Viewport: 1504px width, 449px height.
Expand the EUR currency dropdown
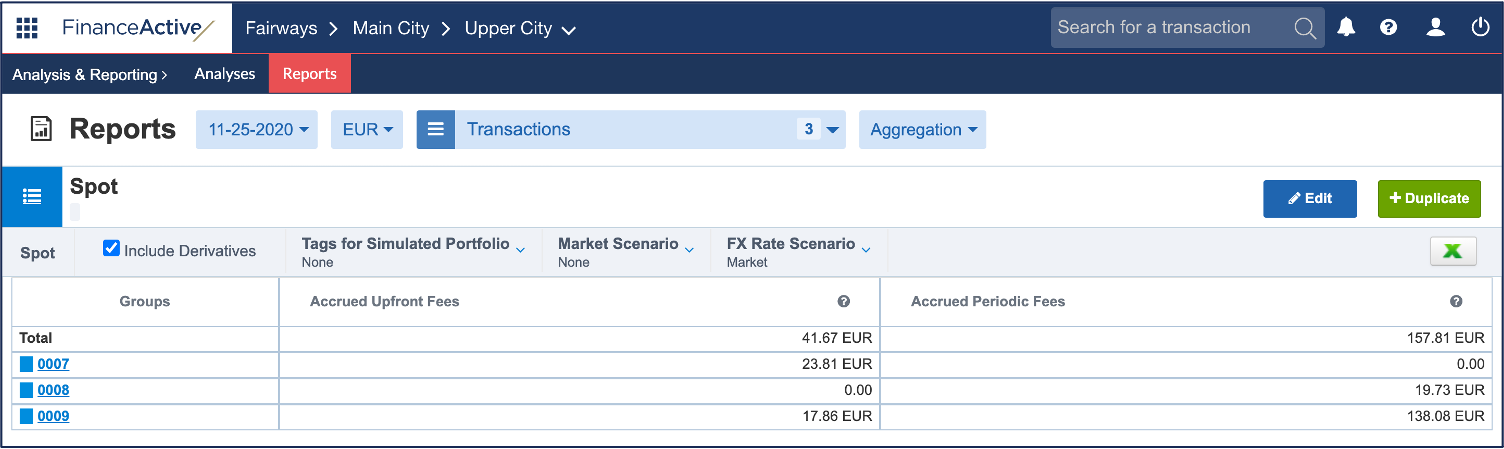click(367, 130)
